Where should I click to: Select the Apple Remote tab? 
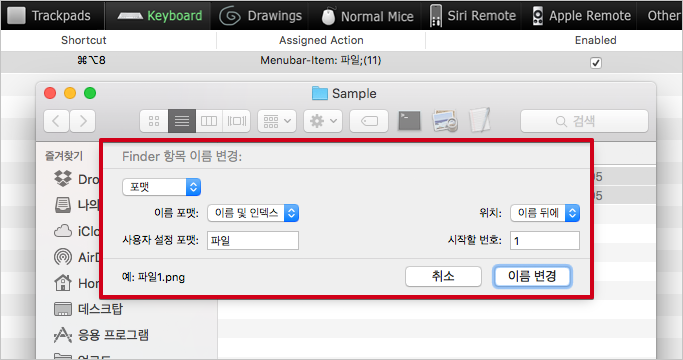581,16
